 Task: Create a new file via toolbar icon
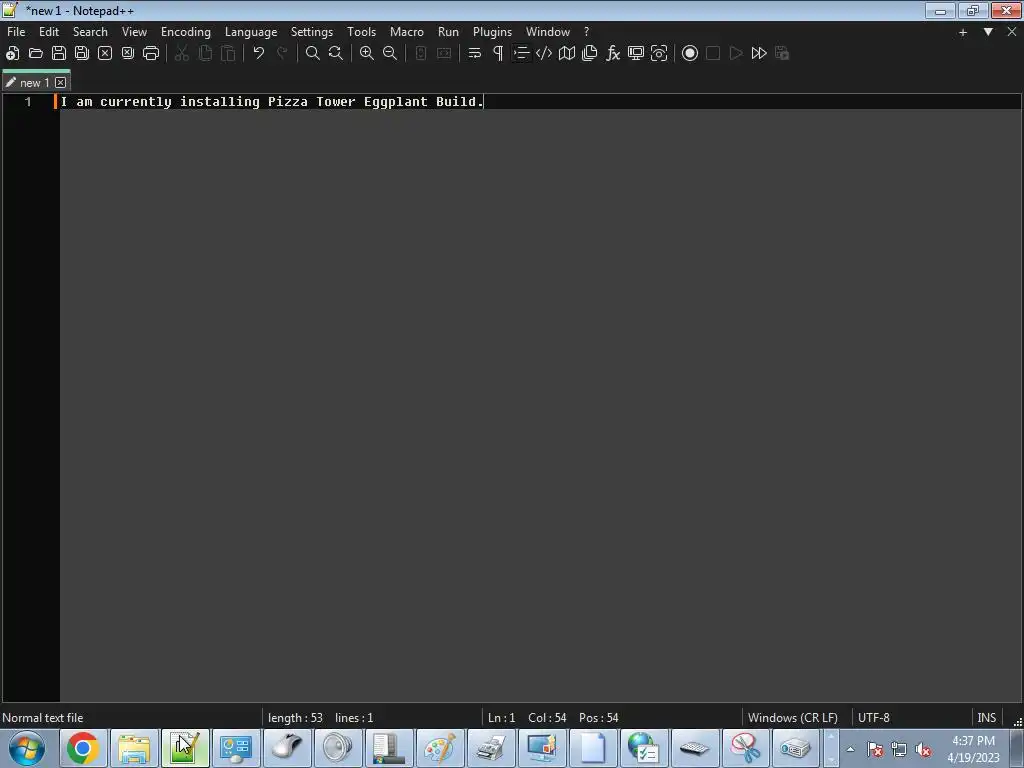(x=12, y=54)
